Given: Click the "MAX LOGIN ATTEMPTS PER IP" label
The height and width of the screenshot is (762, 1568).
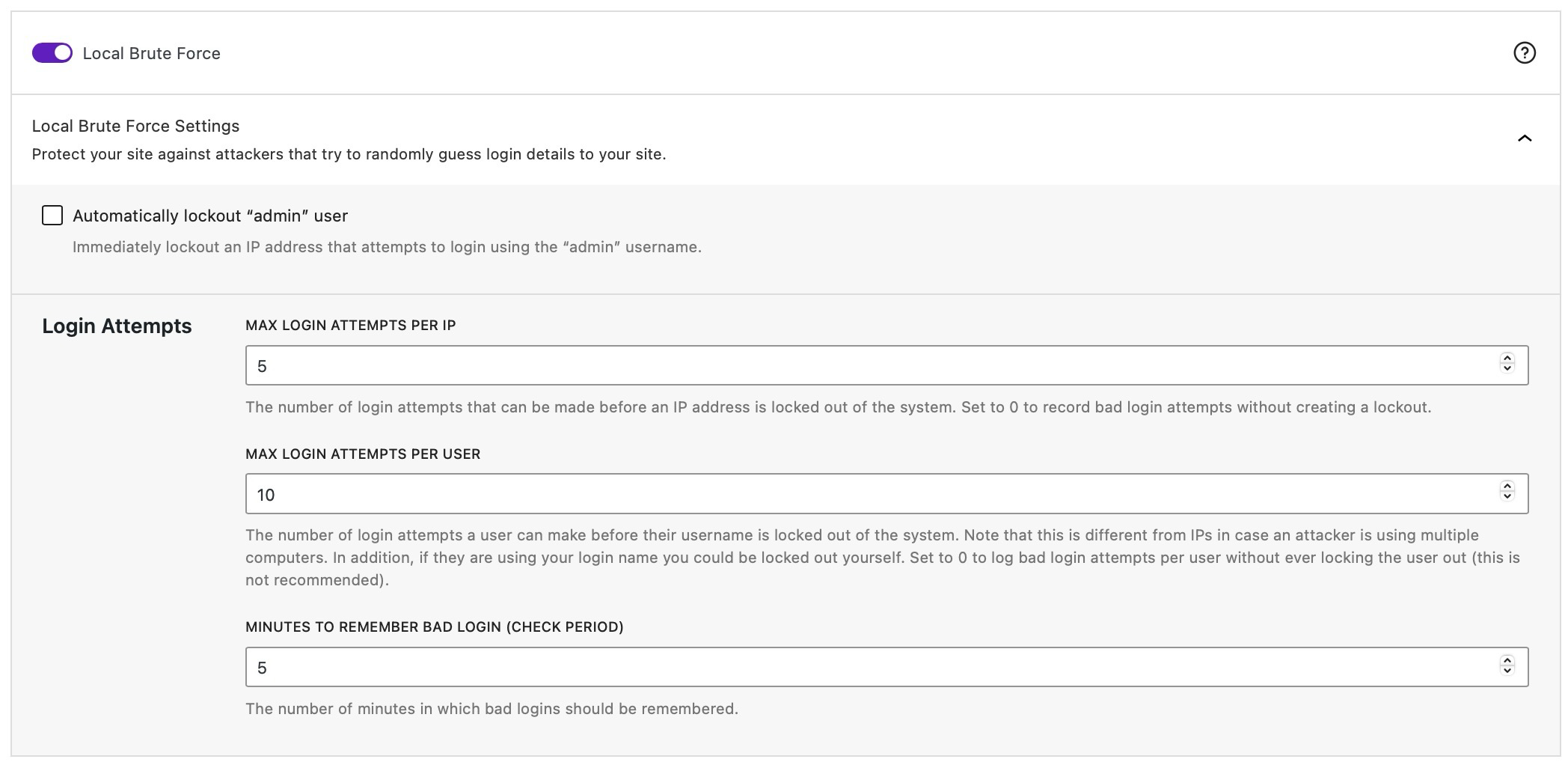Looking at the screenshot, I should pos(350,326).
